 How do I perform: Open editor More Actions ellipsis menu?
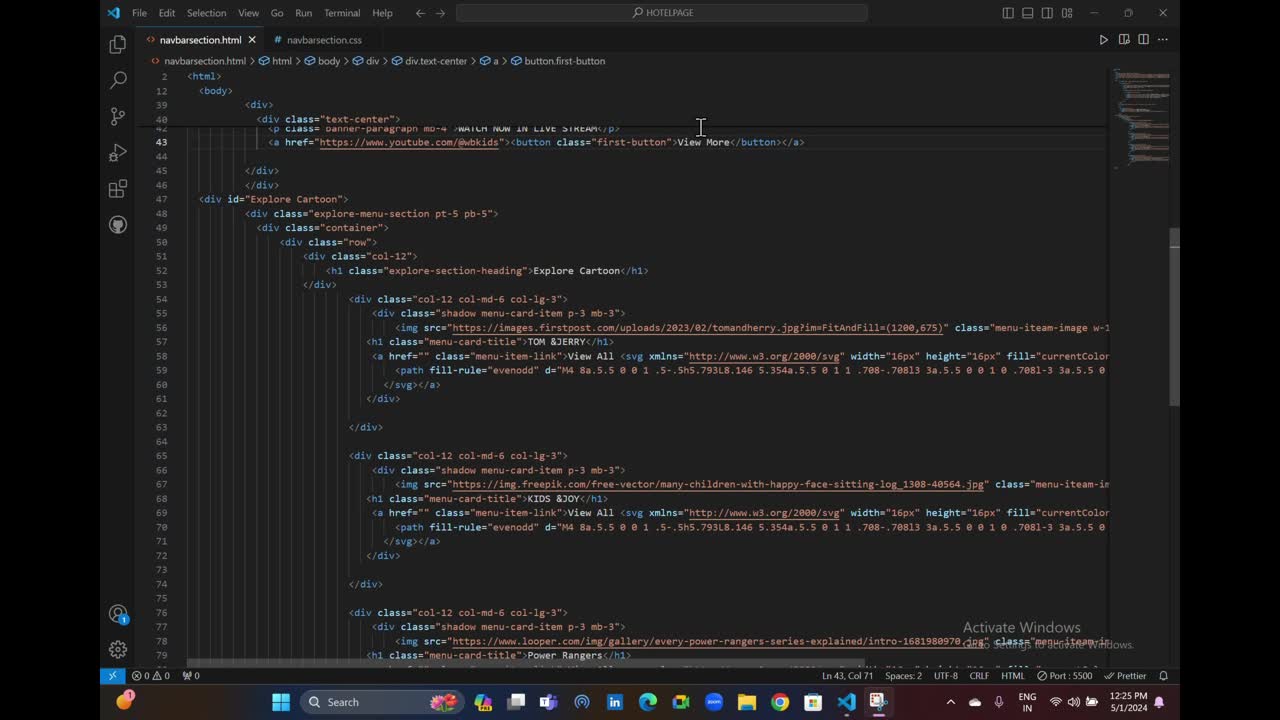click(1163, 40)
